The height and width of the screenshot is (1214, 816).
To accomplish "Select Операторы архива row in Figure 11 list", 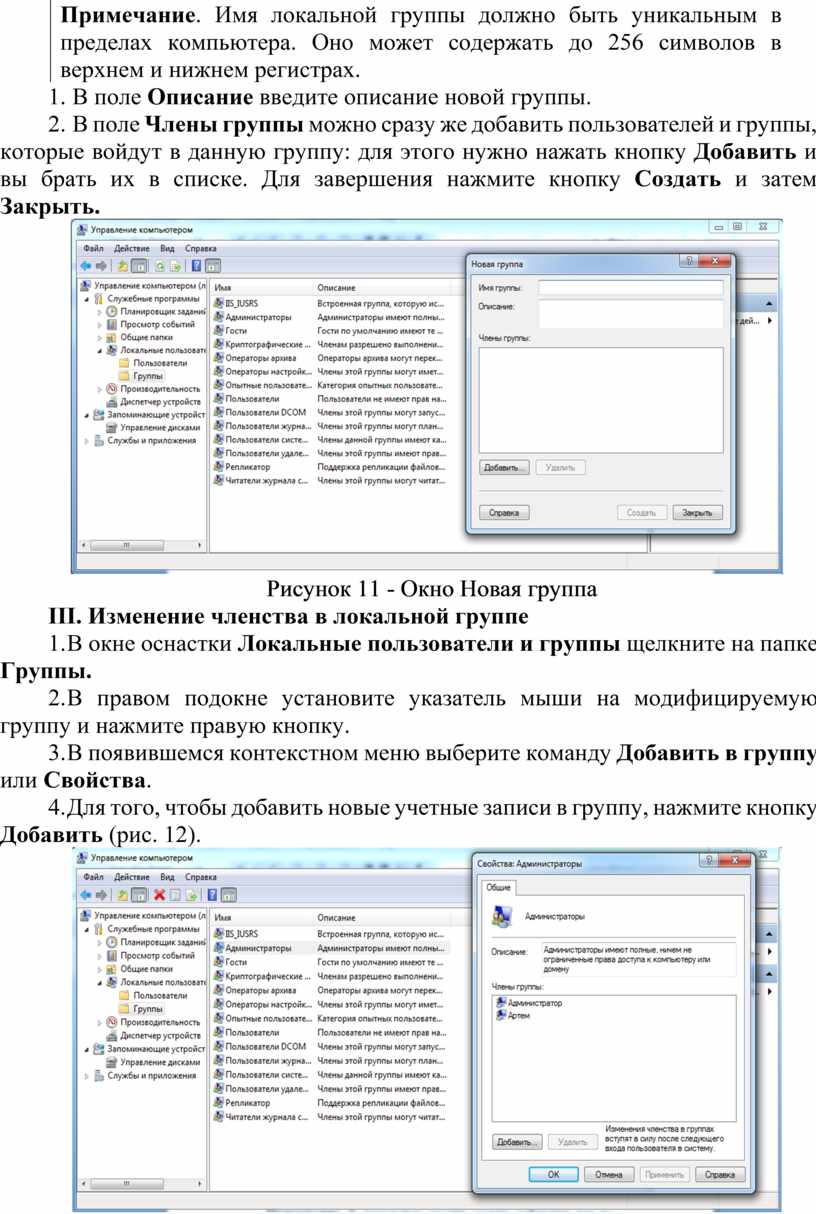I will 330,357.
